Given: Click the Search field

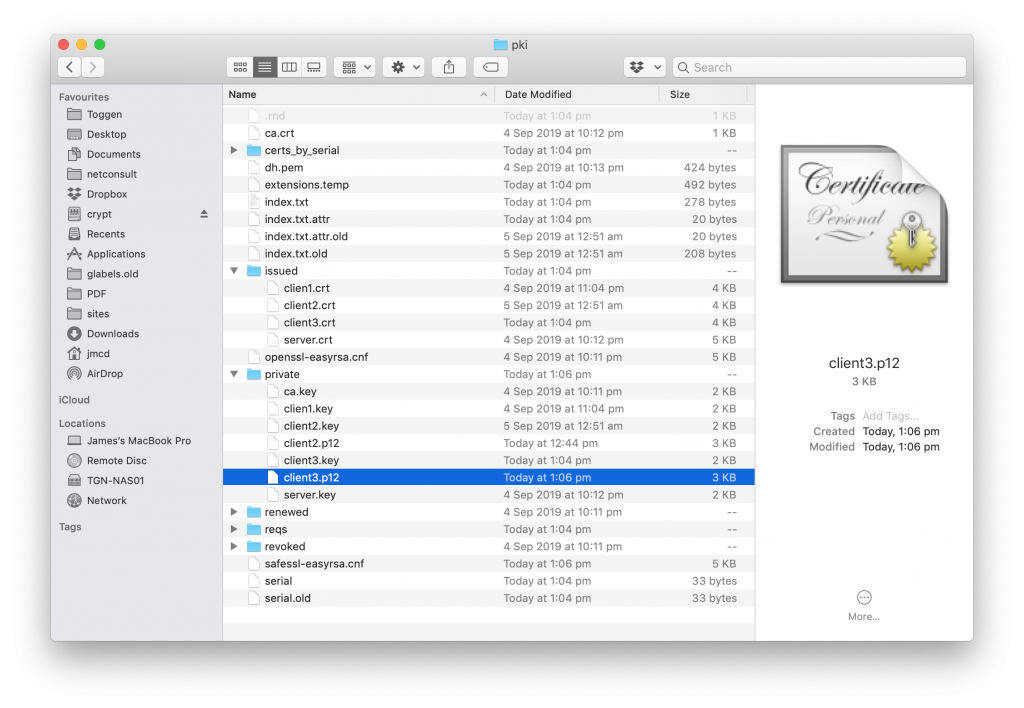Looking at the screenshot, I should (x=819, y=67).
